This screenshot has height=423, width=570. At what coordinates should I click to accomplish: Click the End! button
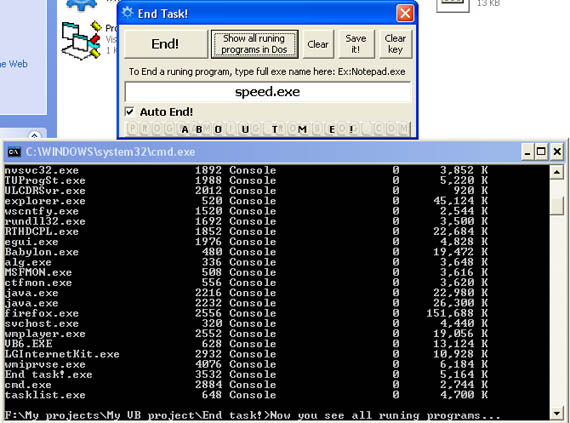coord(165,44)
